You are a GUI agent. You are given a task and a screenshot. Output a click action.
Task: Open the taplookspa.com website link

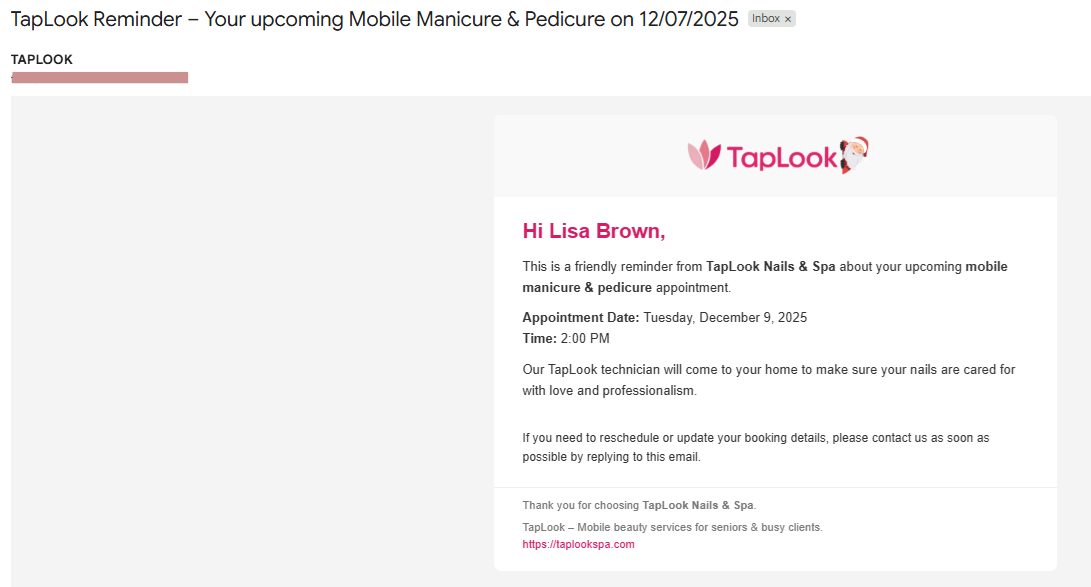pyautogui.click(x=578, y=545)
